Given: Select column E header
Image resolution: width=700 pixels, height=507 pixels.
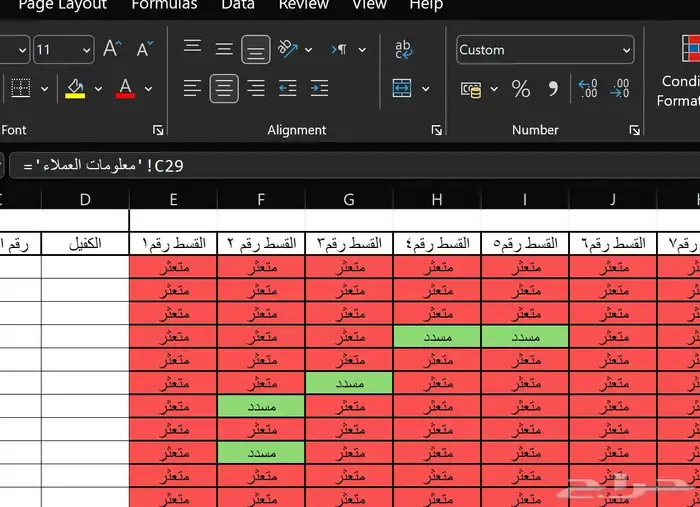Looking at the screenshot, I should click(173, 199).
